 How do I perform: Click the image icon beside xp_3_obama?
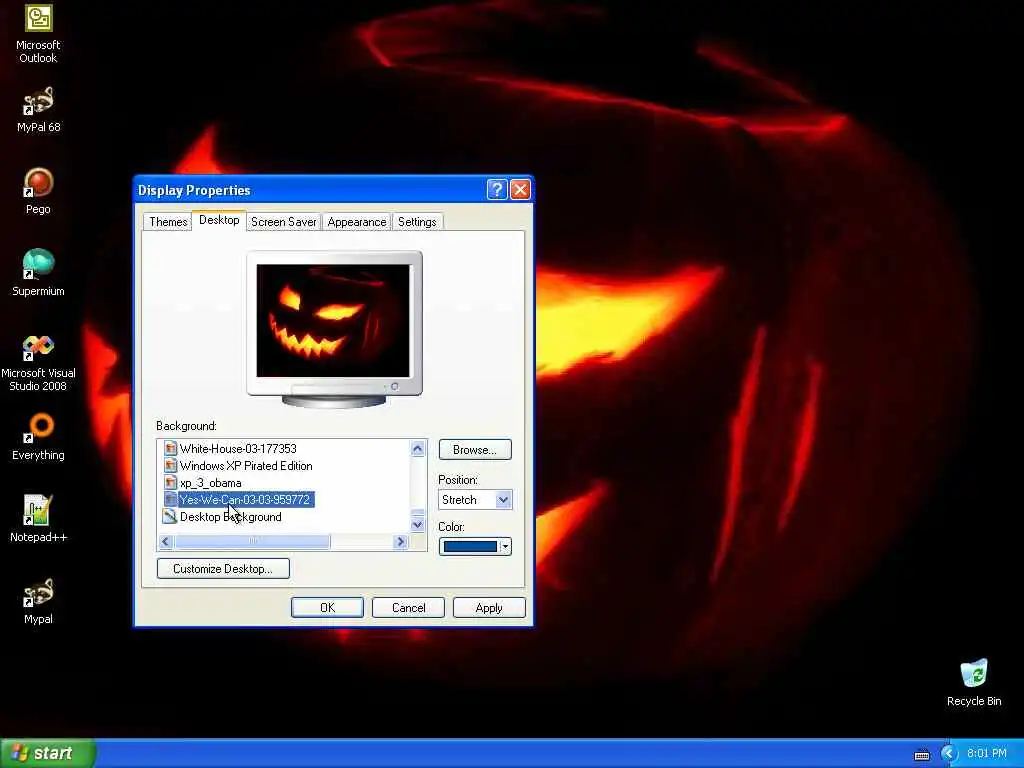[170, 482]
